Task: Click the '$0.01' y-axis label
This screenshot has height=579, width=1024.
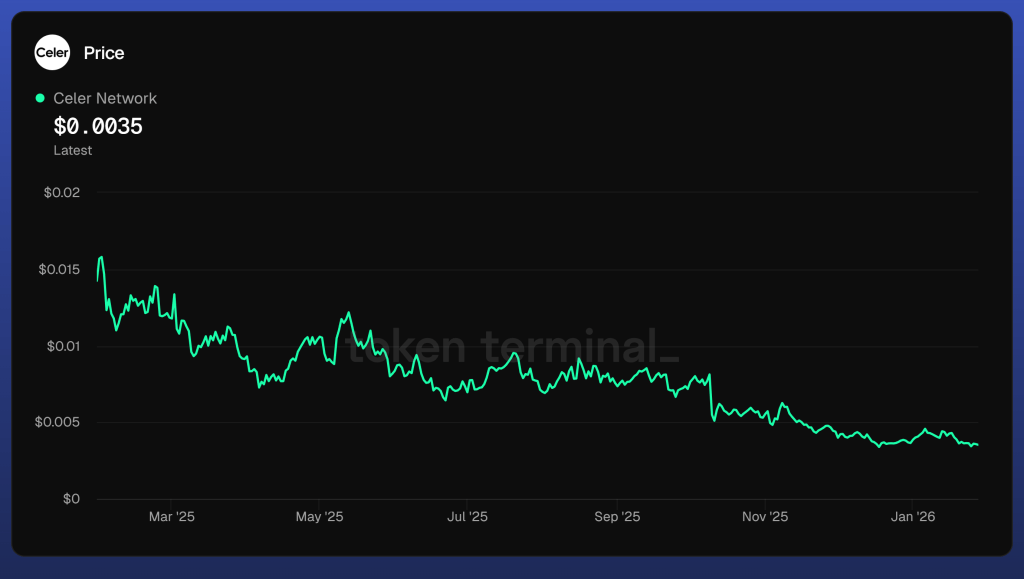Action: [63, 346]
